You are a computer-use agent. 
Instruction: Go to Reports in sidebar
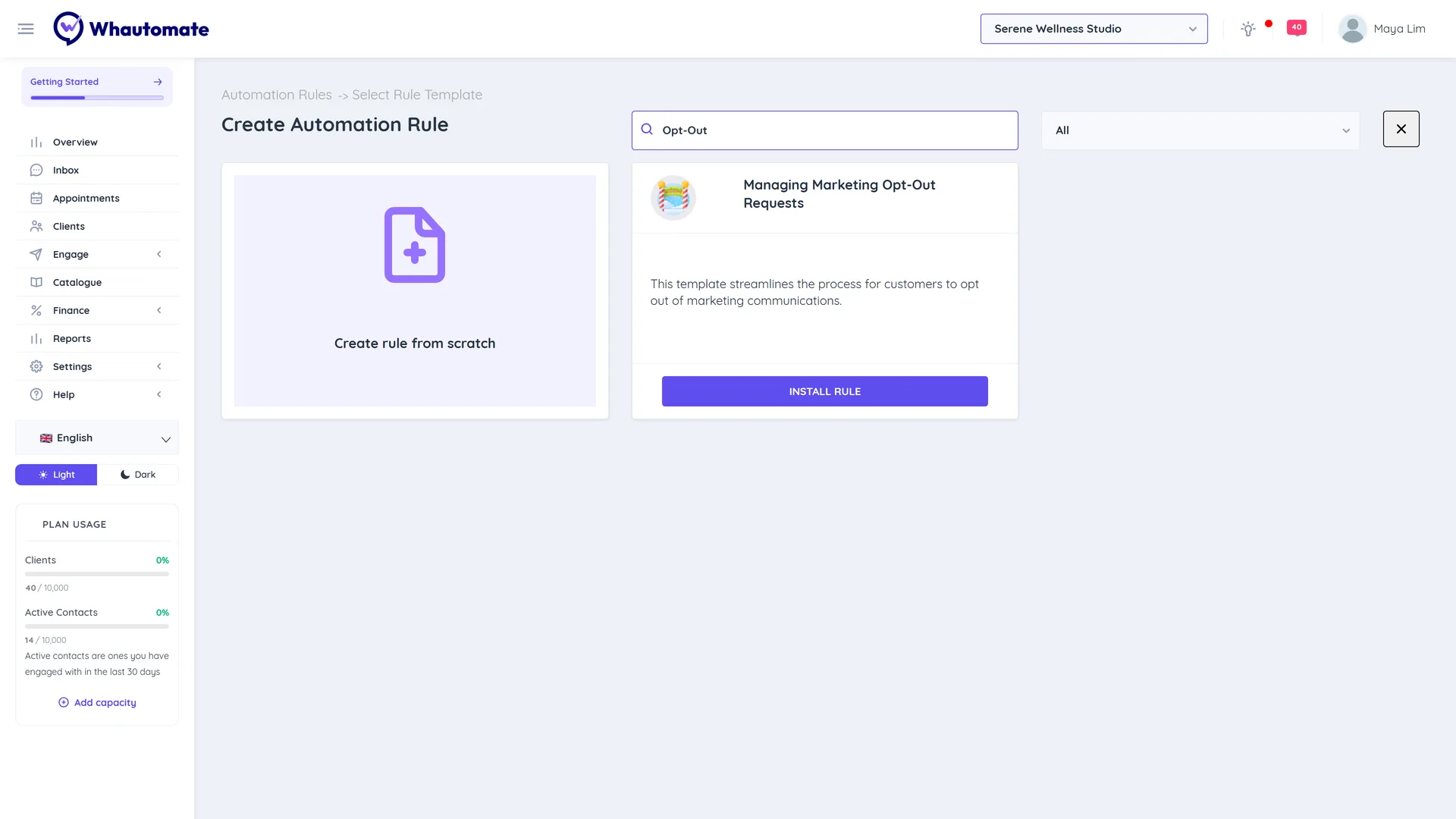tap(97, 338)
